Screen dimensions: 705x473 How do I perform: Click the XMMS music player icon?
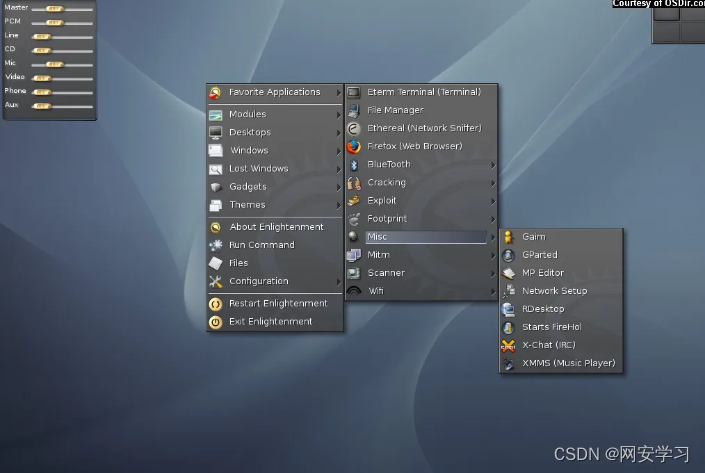click(509, 363)
